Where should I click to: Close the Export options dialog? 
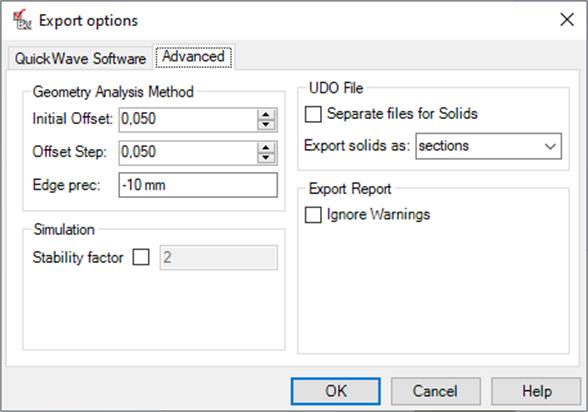(567, 19)
